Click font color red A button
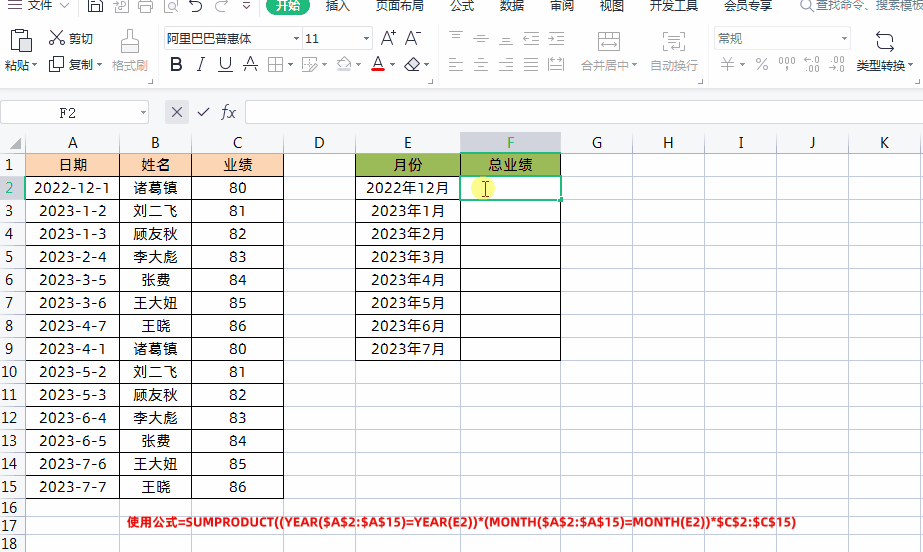This screenshot has width=923, height=552. (x=378, y=64)
